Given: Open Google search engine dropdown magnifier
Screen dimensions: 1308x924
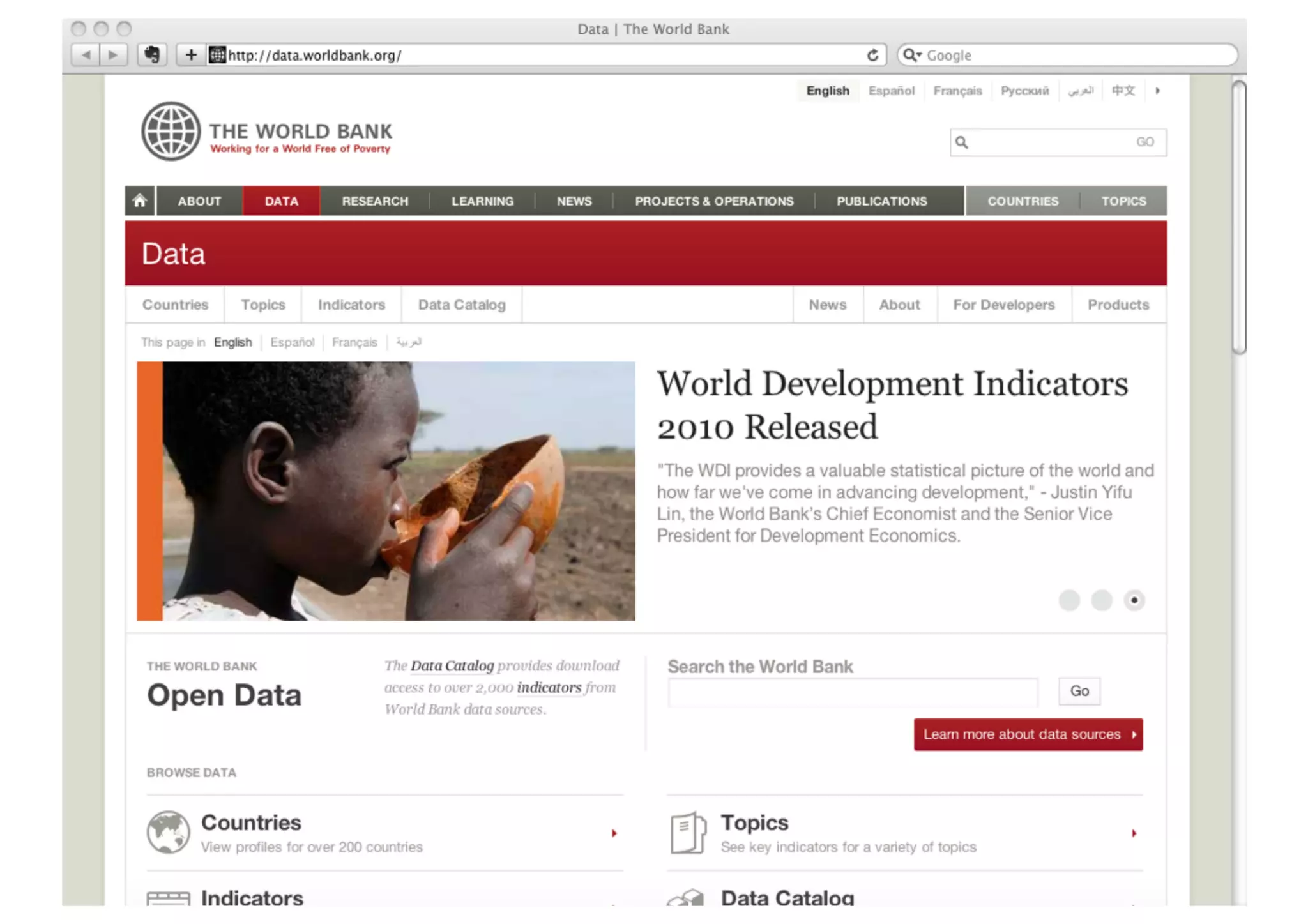Looking at the screenshot, I should [912, 56].
